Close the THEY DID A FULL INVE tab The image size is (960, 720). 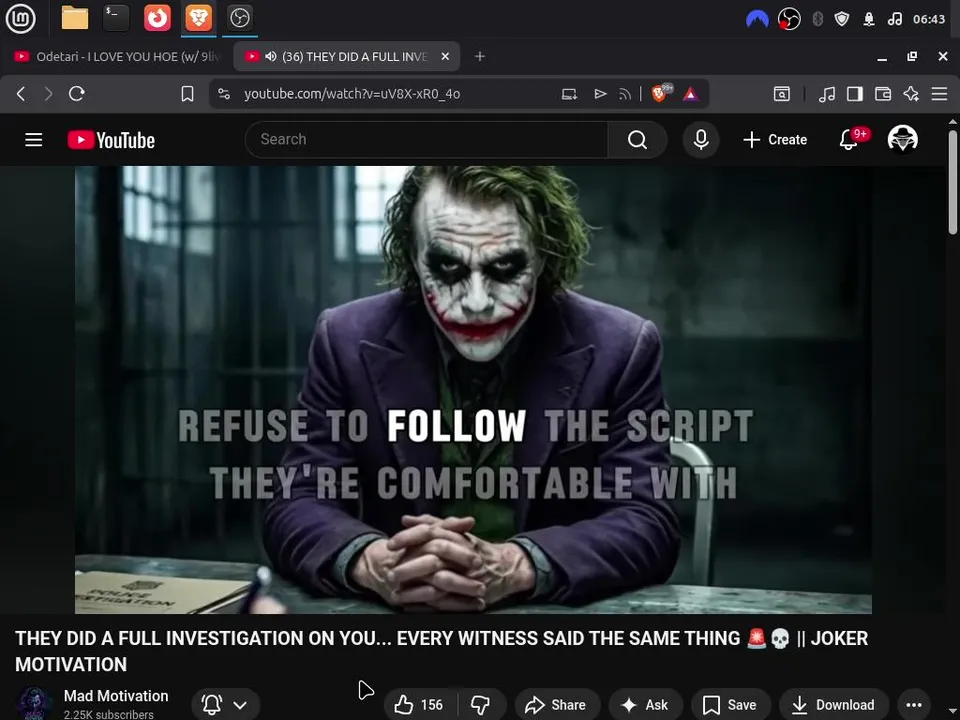[445, 56]
